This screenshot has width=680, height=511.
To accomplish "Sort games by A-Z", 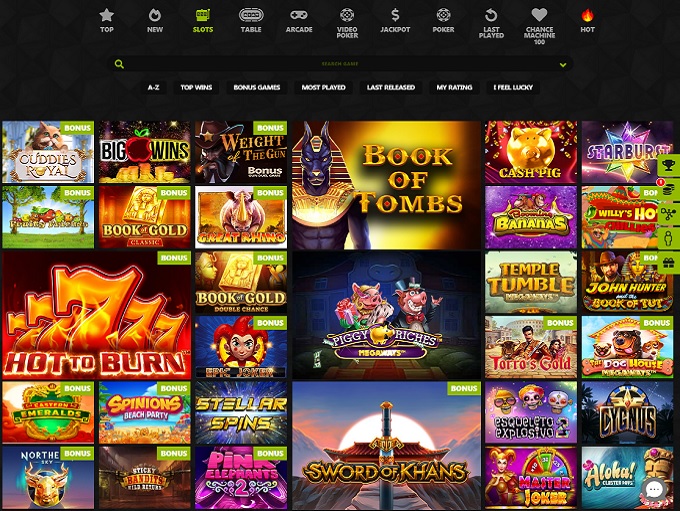I will click(x=154, y=87).
